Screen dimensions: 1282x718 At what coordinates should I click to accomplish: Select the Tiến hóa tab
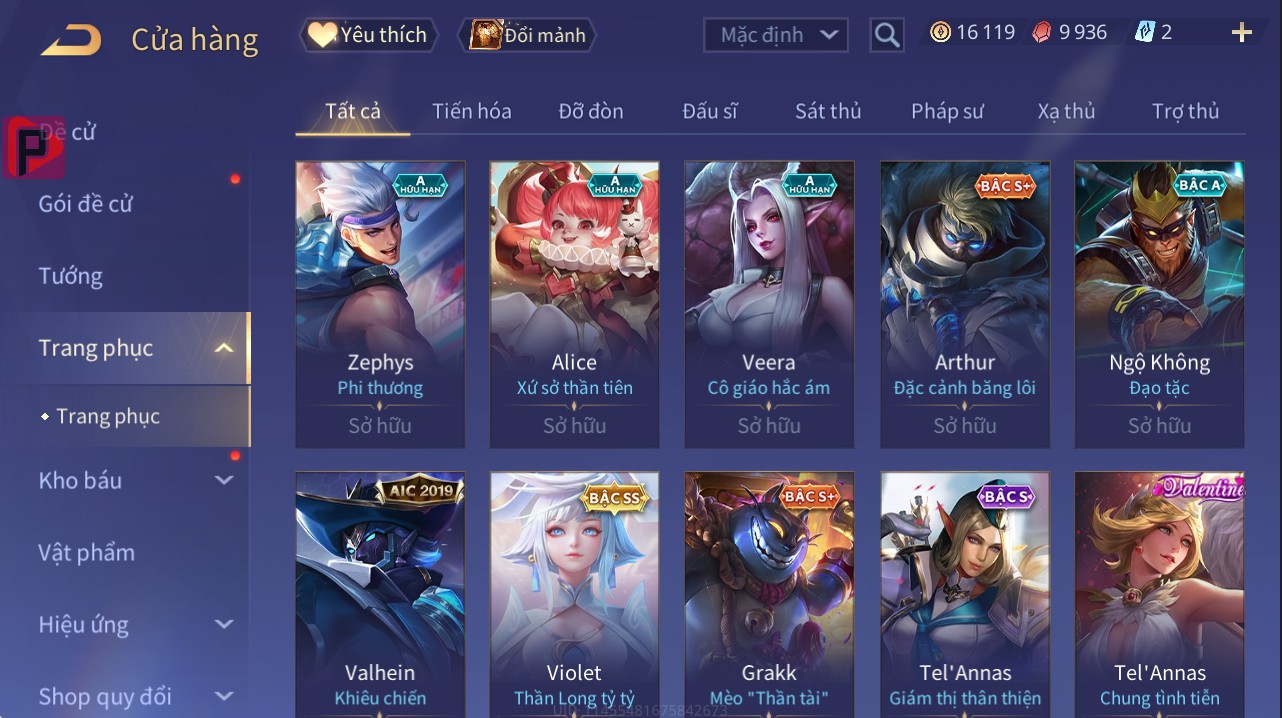[x=471, y=111]
